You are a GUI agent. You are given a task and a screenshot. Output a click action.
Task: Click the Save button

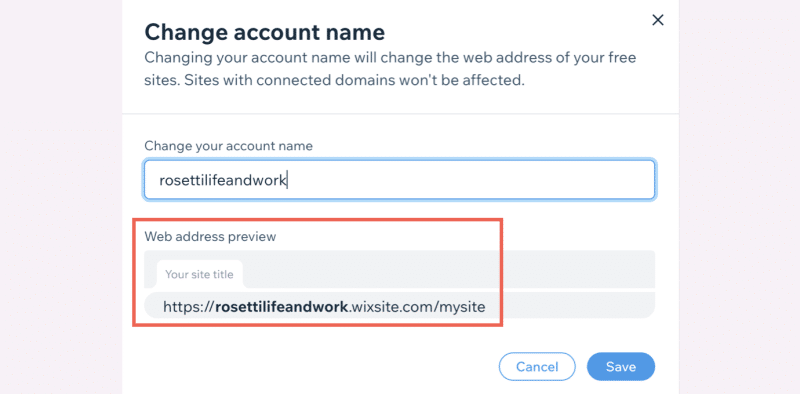[x=621, y=366]
